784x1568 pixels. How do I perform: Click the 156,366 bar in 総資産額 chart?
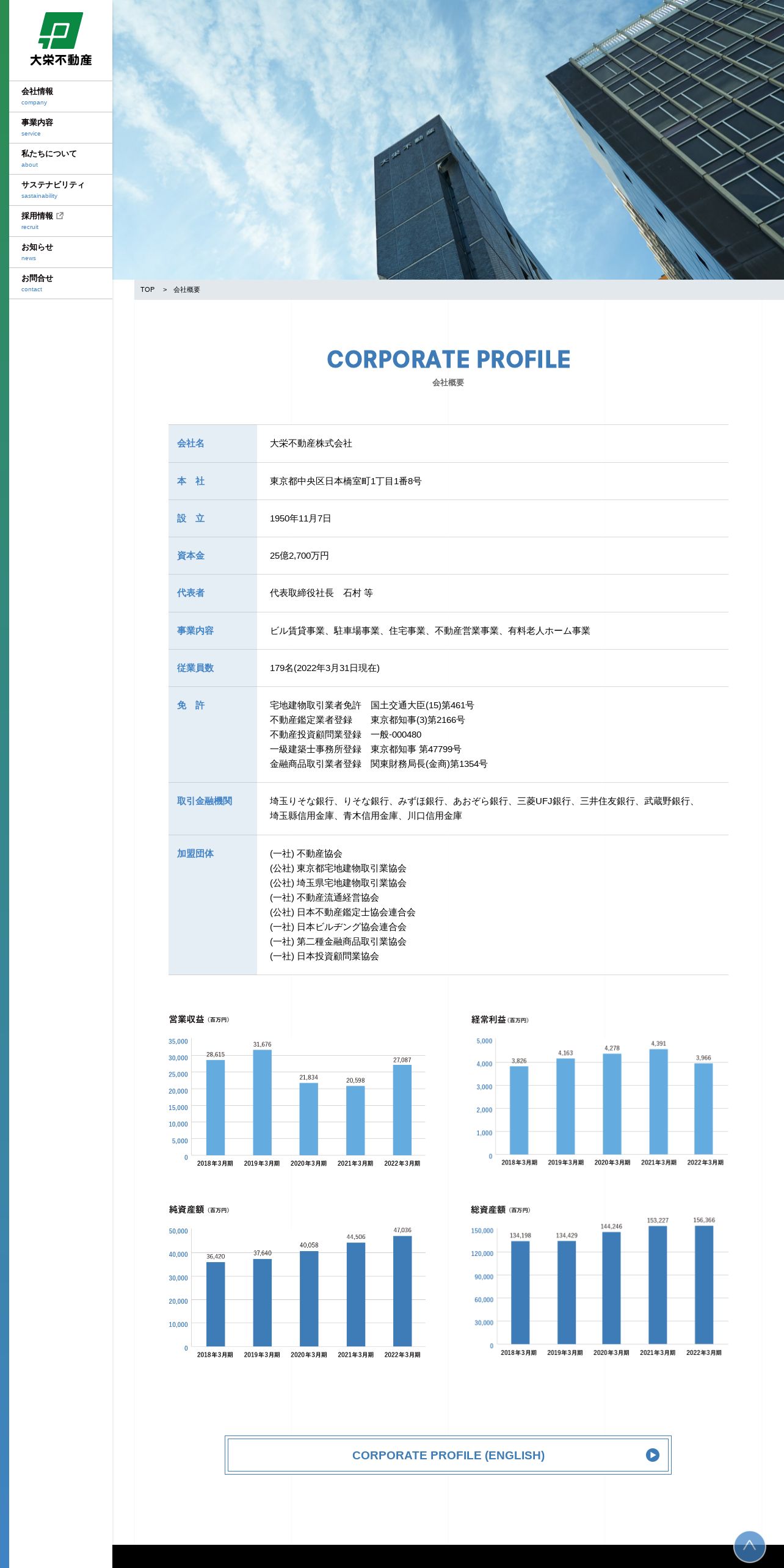704,1285
